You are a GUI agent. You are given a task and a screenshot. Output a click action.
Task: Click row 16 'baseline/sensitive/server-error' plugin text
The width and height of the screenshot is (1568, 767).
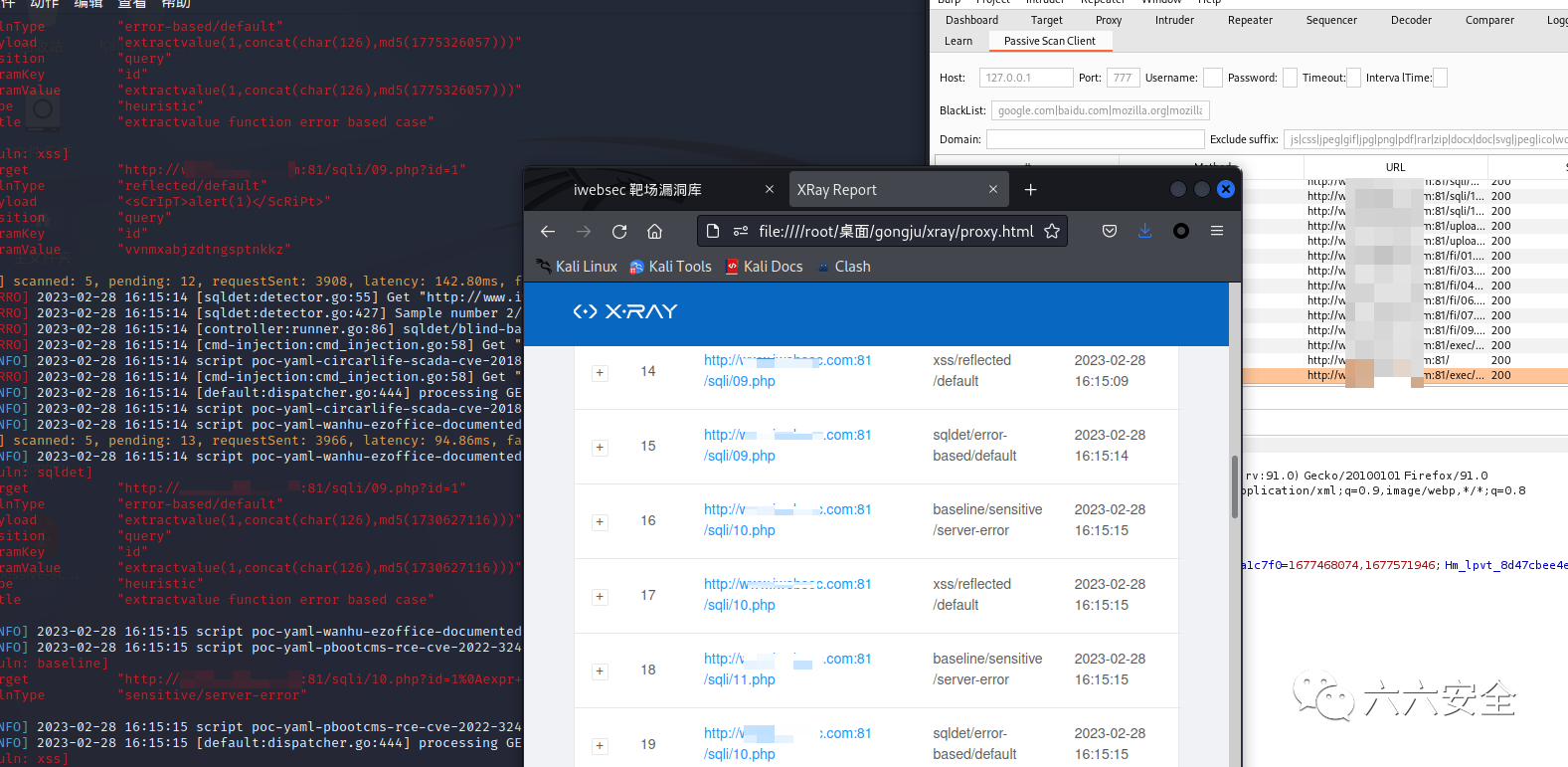point(987,520)
